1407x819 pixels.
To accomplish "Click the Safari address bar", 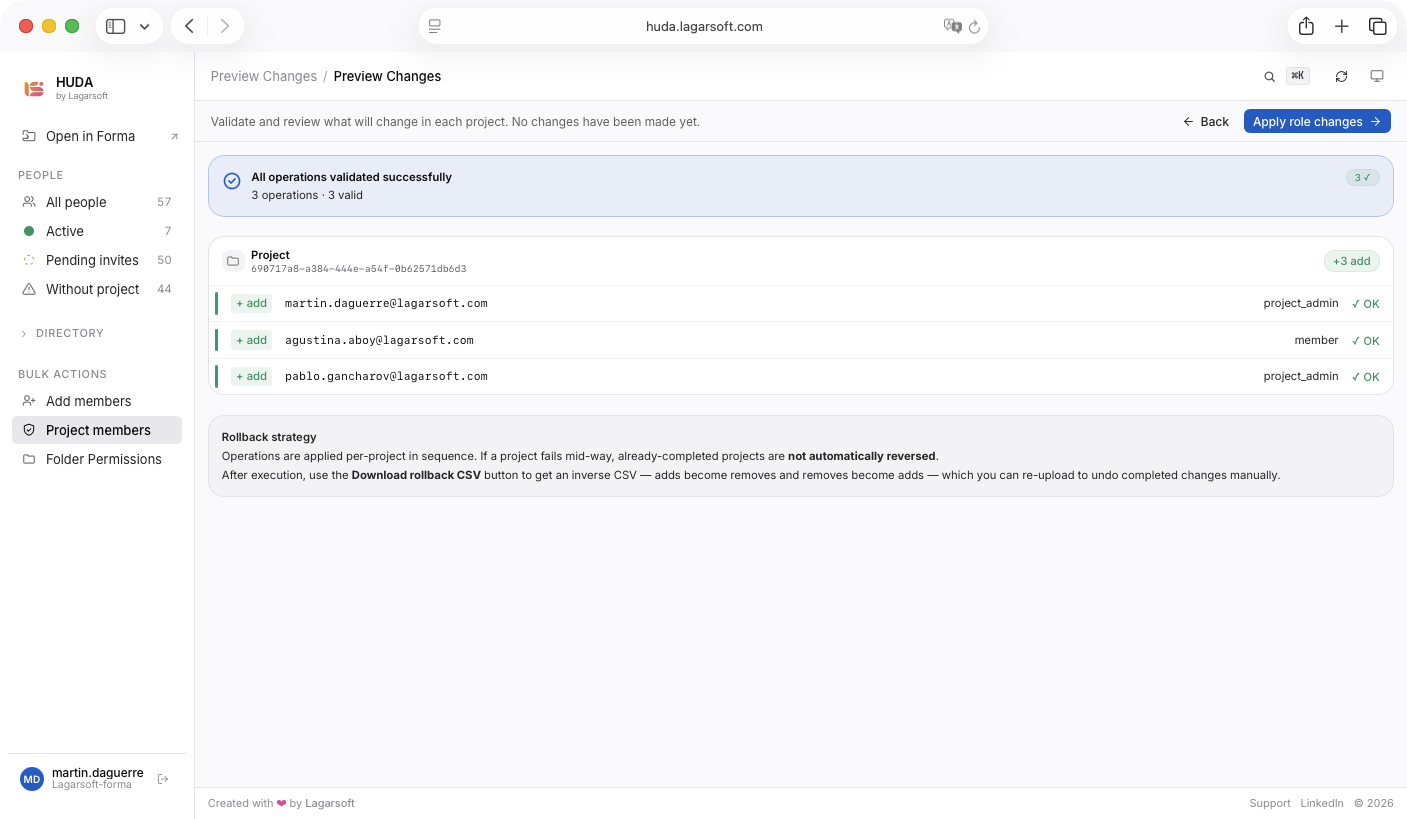I will pos(704,26).
